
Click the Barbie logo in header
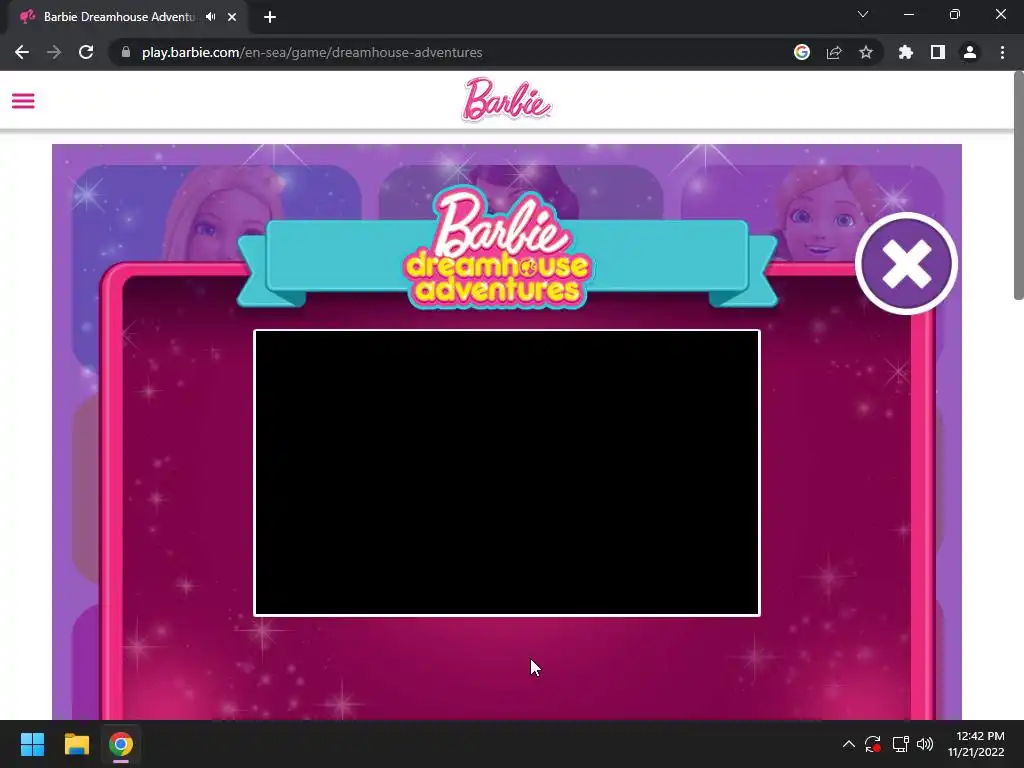pyautogui.click(x=506, y=100)
